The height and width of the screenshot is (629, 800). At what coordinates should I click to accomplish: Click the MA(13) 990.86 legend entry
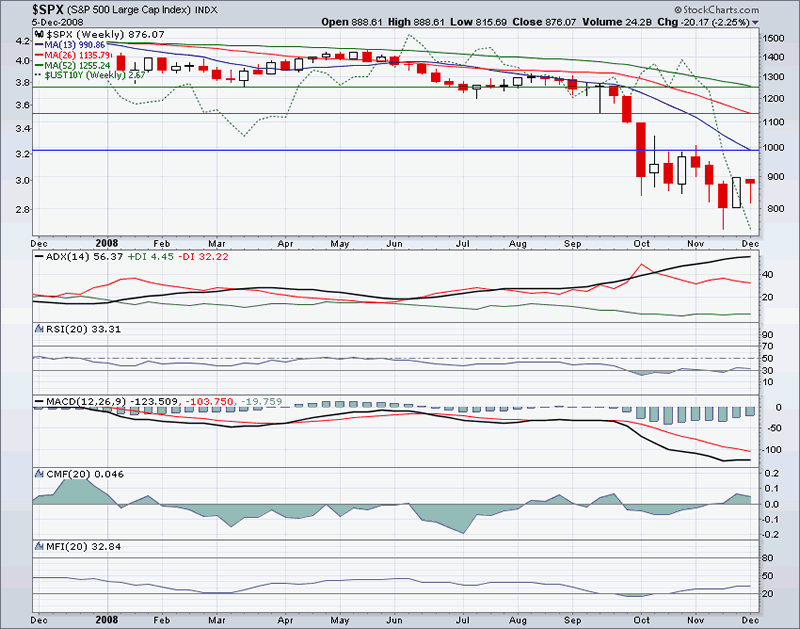[x=70, y=45]
